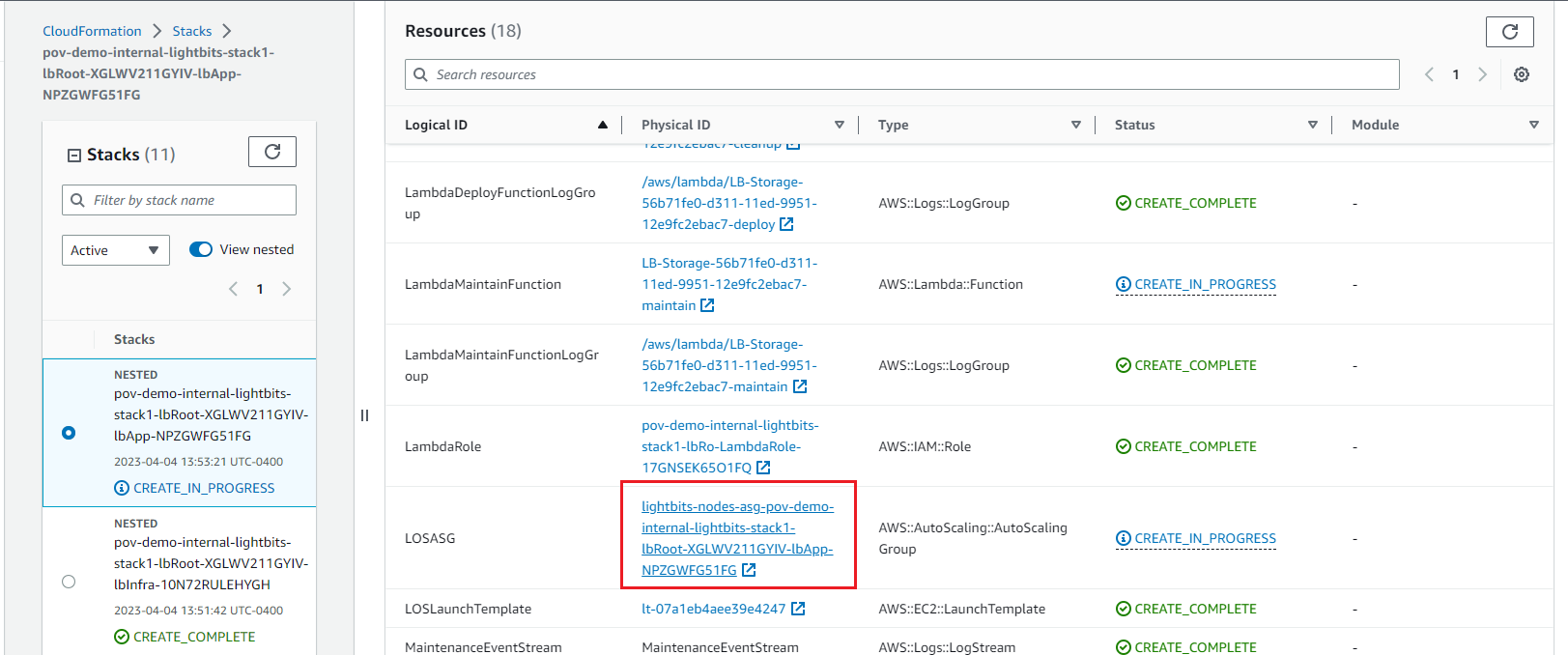Image resolution: width=1568 pixels, height=655 pixels.
Task: Click CREATE_COMPLETE status for LambdaRole
Action: click(x=1186, y=446)
